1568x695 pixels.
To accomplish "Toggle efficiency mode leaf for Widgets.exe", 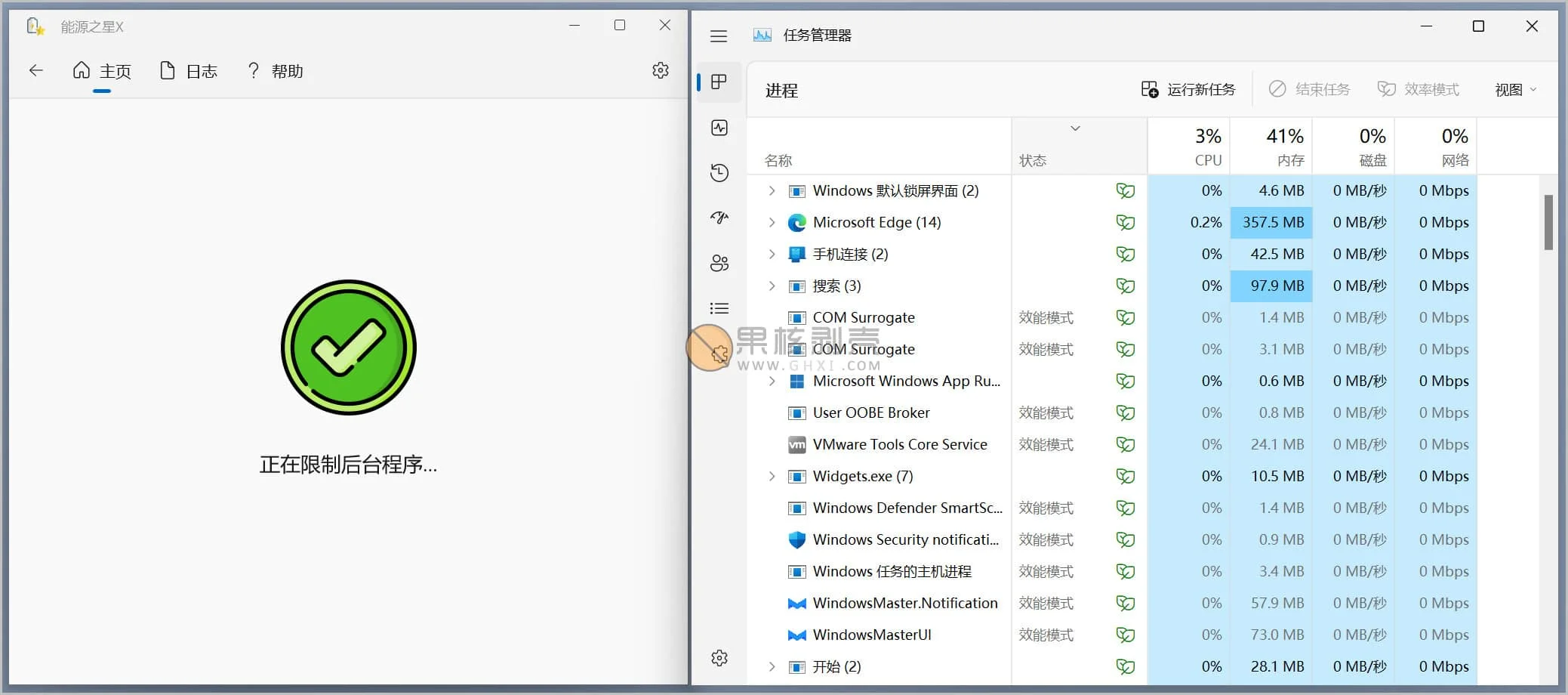I will [1125, 476].
